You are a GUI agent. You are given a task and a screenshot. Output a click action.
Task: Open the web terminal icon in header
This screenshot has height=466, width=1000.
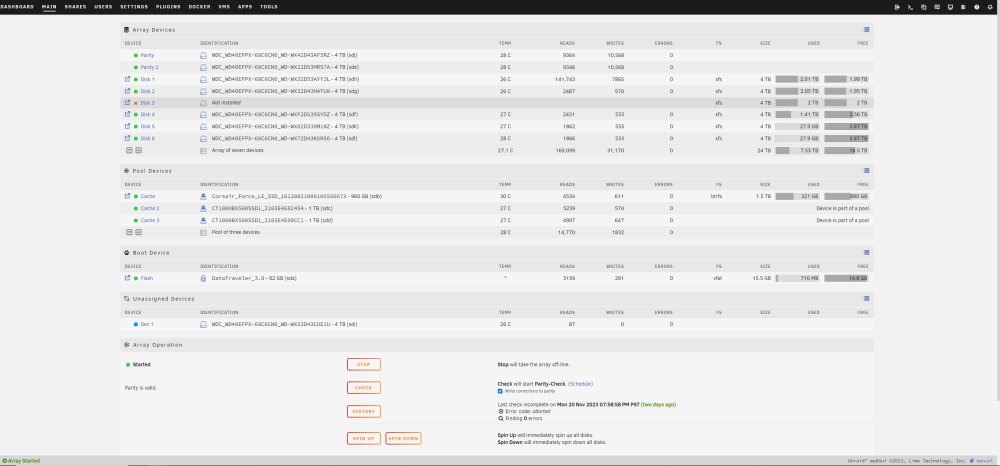click(910, 7)
